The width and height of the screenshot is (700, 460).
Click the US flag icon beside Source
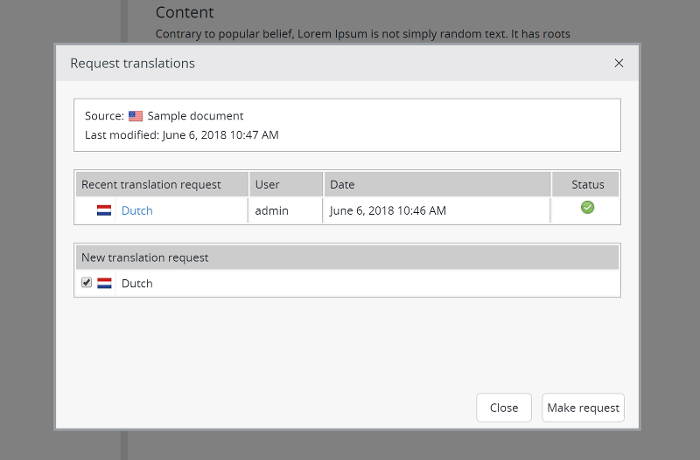[136, 116]
